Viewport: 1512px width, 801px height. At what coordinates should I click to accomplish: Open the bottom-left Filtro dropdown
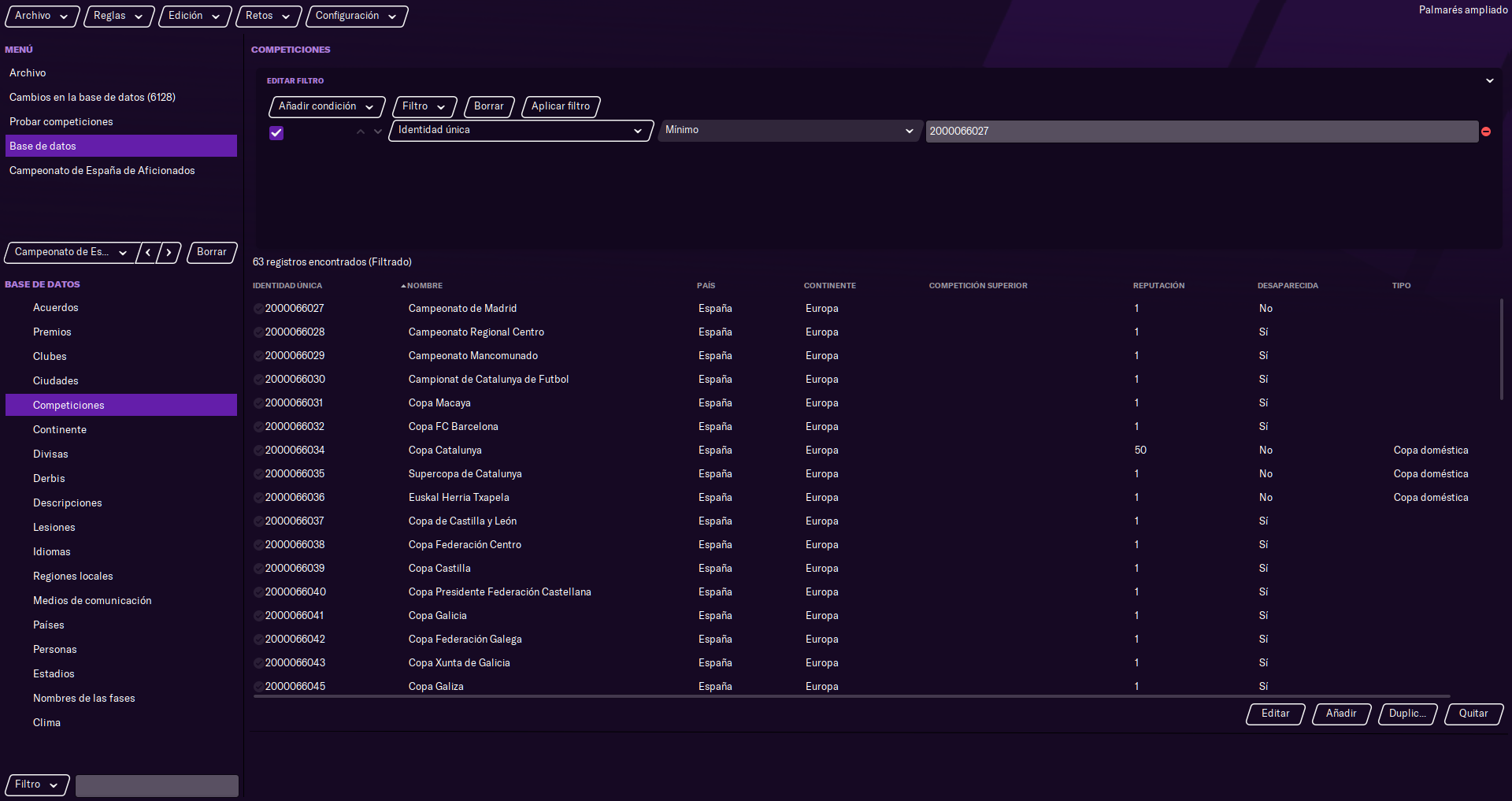click(x=37, y=784)
